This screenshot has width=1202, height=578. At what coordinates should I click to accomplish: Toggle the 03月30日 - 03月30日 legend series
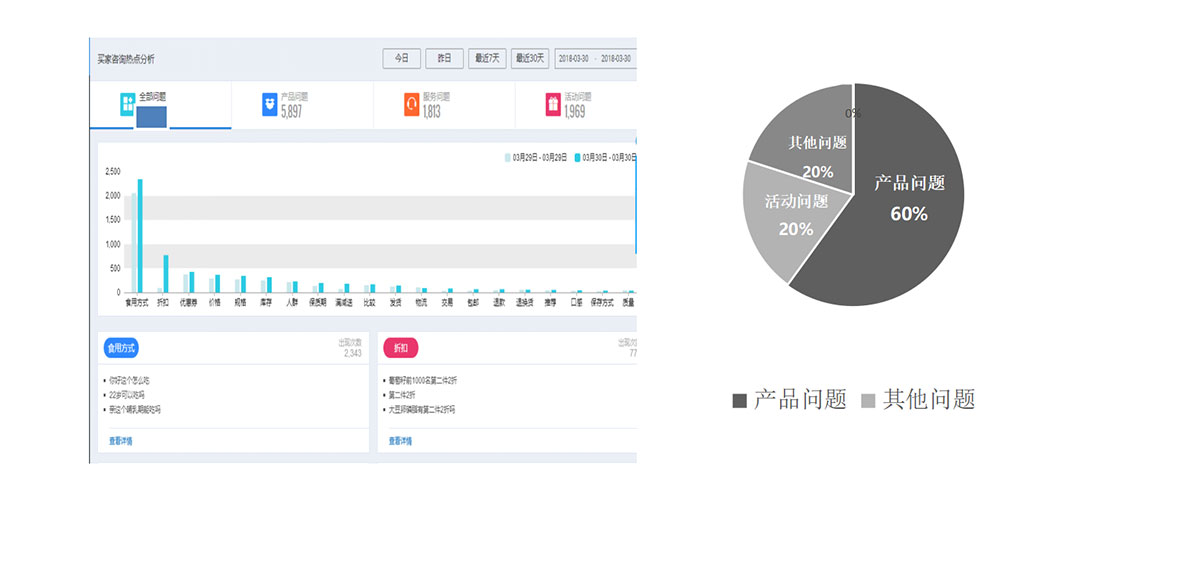click(606, 157)
